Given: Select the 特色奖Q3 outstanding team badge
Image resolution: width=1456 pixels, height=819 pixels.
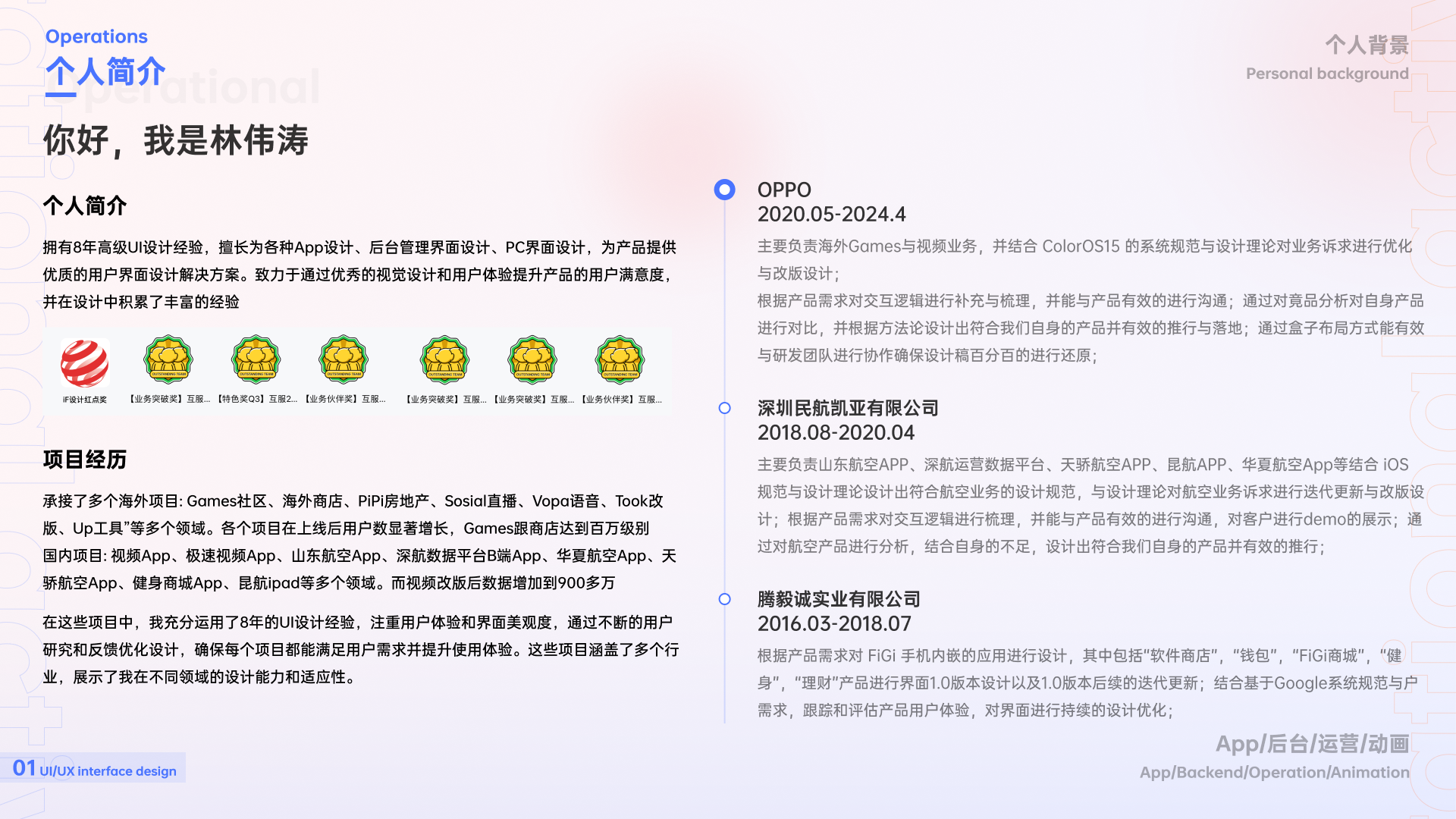Looking at the screenshot, I should 256,359.
